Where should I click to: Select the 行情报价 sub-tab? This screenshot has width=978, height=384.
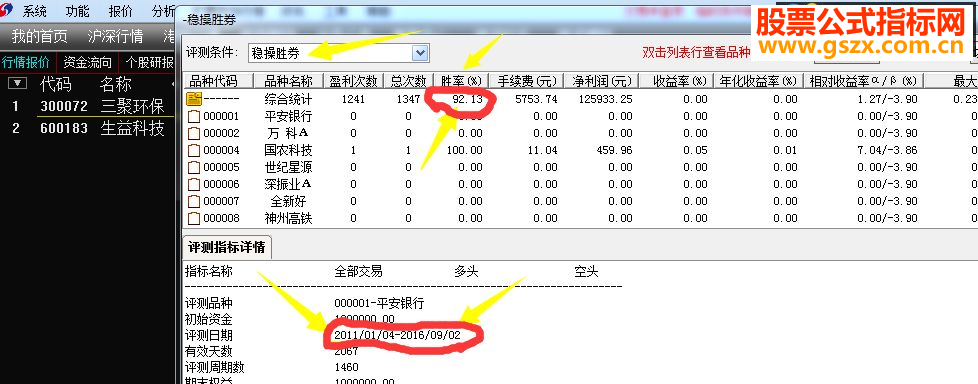click(26, 62)
